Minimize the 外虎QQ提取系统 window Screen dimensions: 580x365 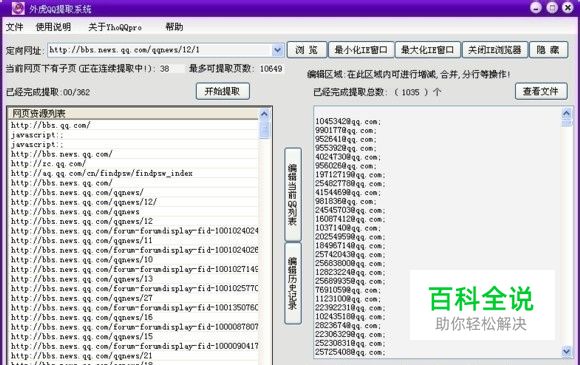(536, 8)
